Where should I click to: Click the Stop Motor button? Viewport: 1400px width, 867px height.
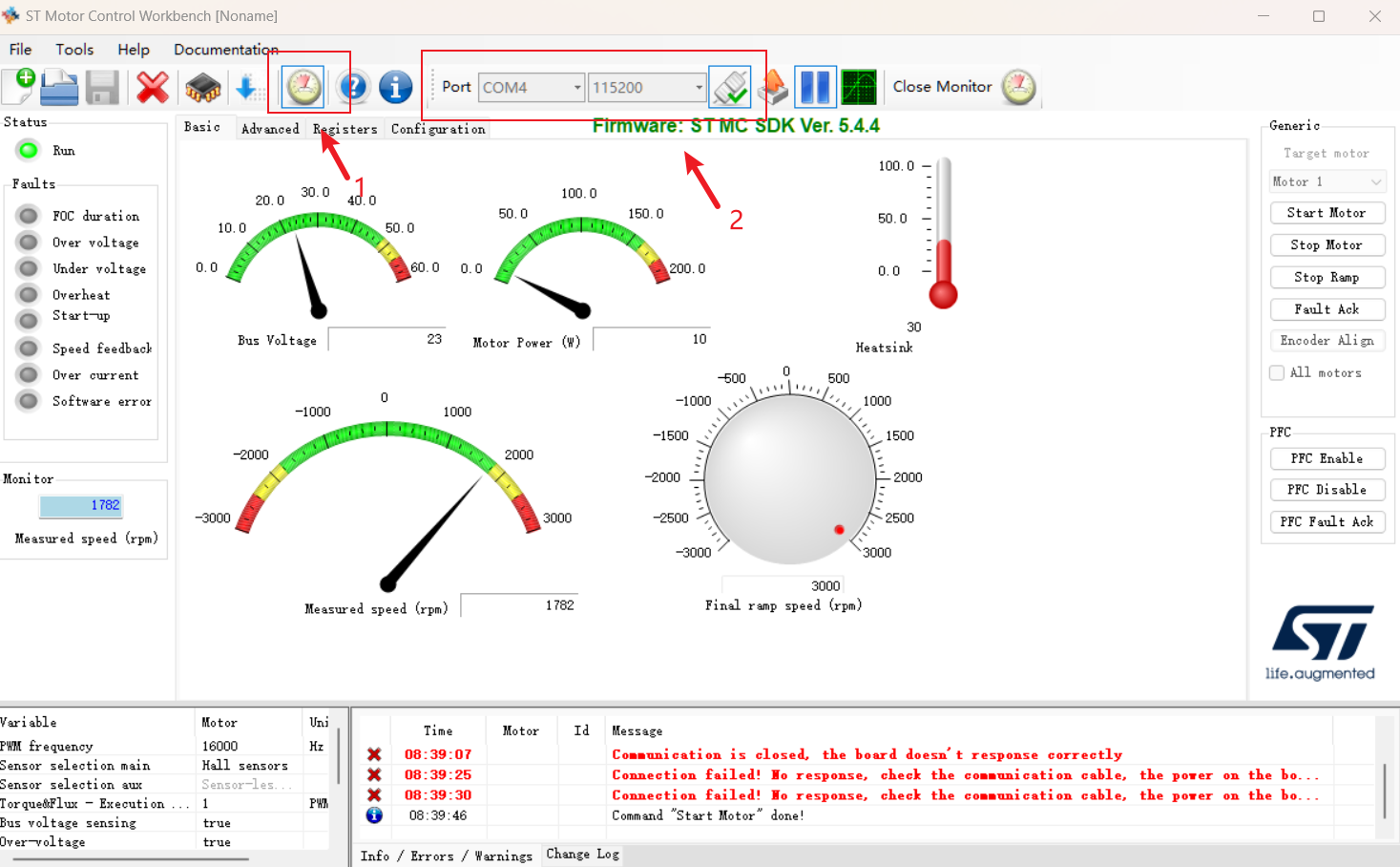pos(1327,245)
